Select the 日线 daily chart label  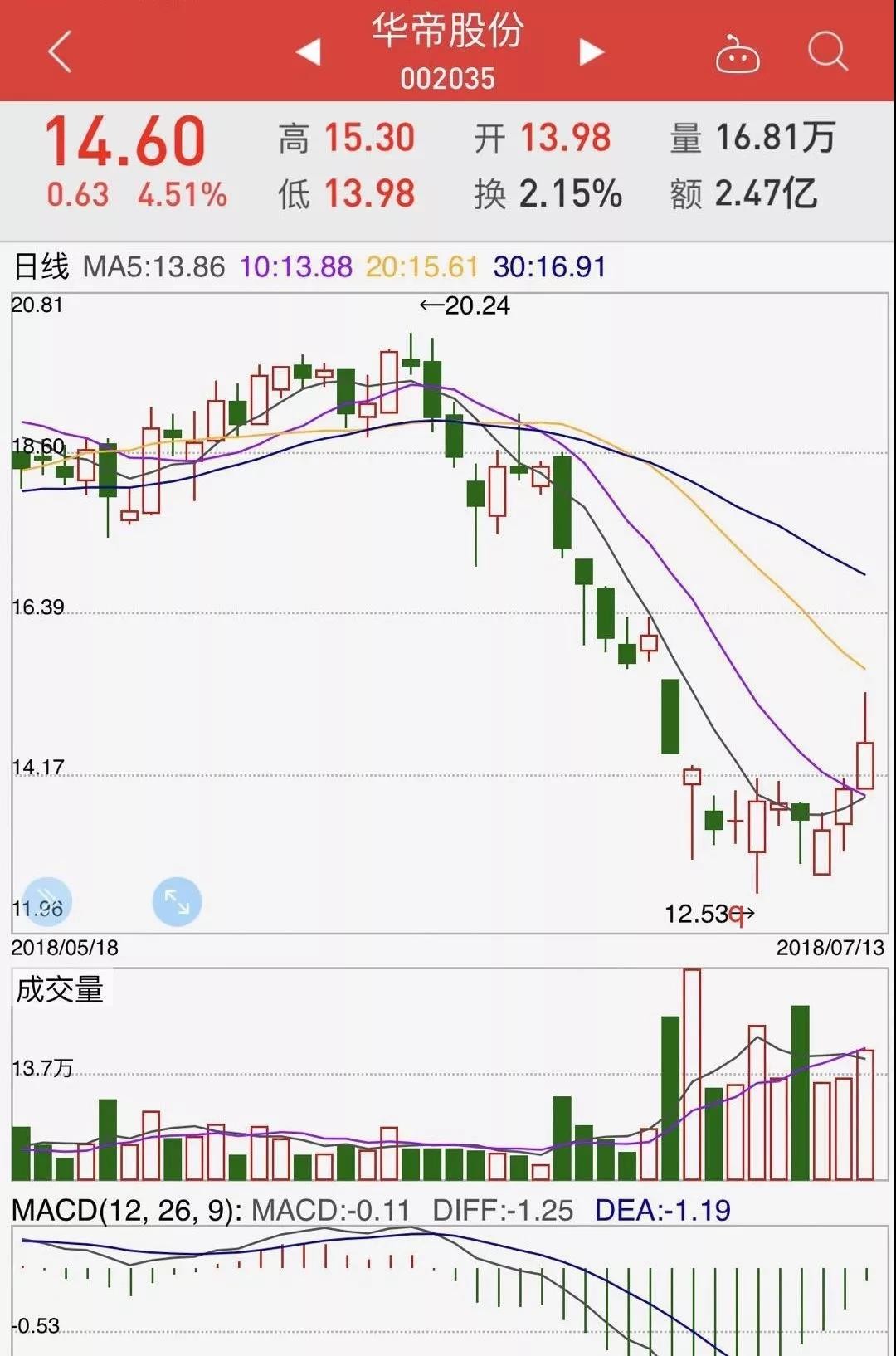click(41, 266)
